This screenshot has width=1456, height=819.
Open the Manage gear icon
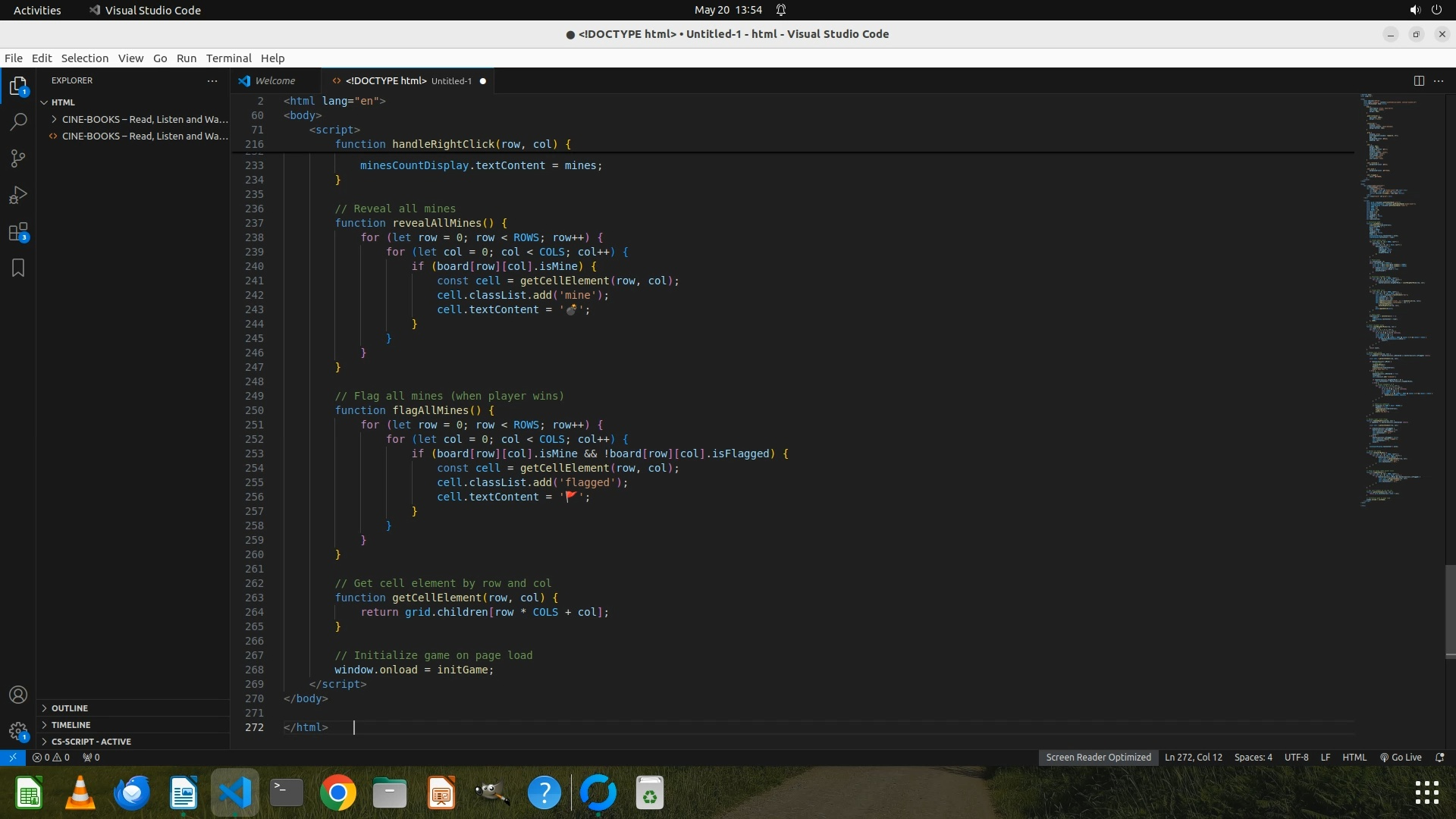coord(18,731)
